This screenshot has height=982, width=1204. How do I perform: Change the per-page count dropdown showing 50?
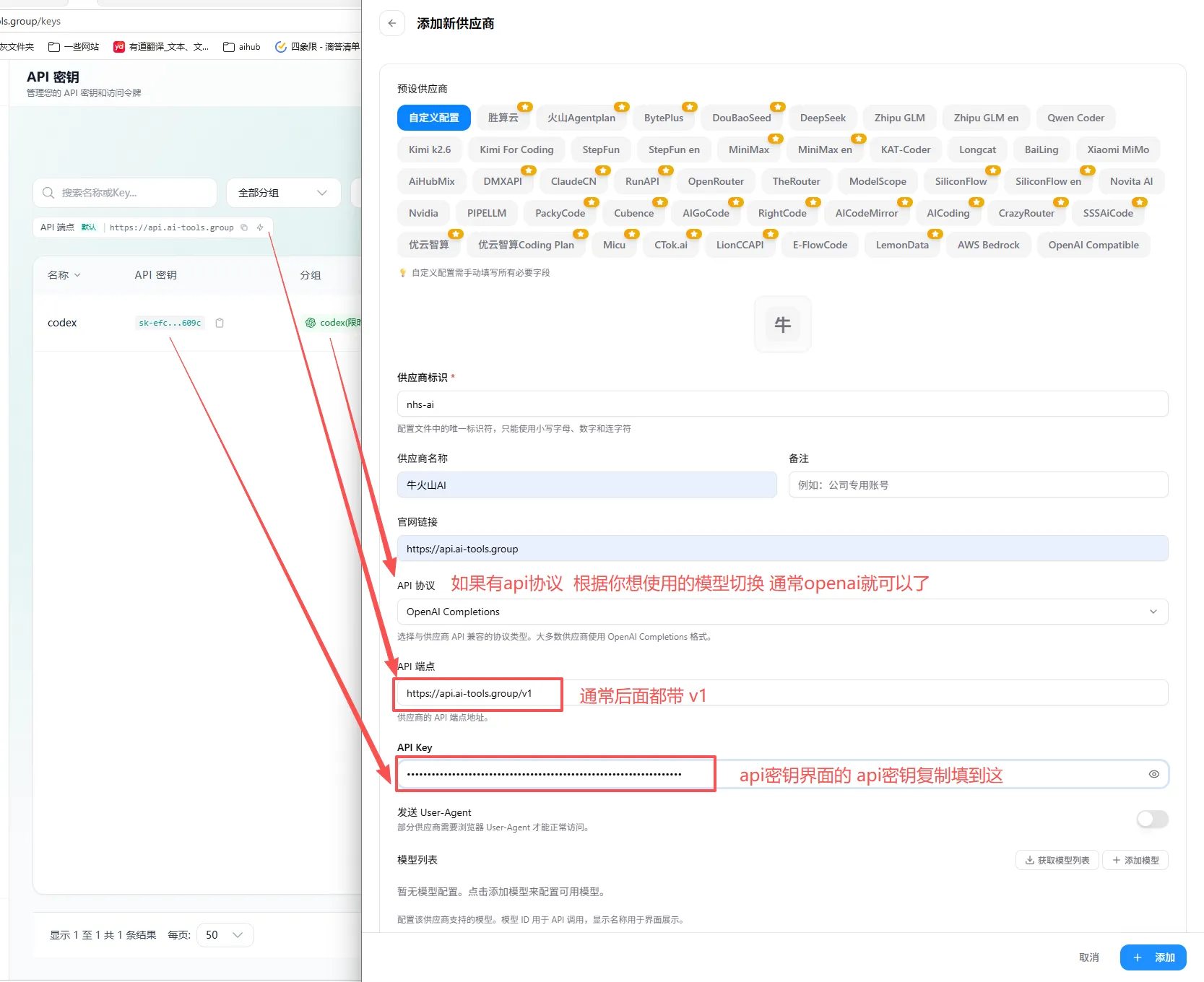[x=225, y=935]
